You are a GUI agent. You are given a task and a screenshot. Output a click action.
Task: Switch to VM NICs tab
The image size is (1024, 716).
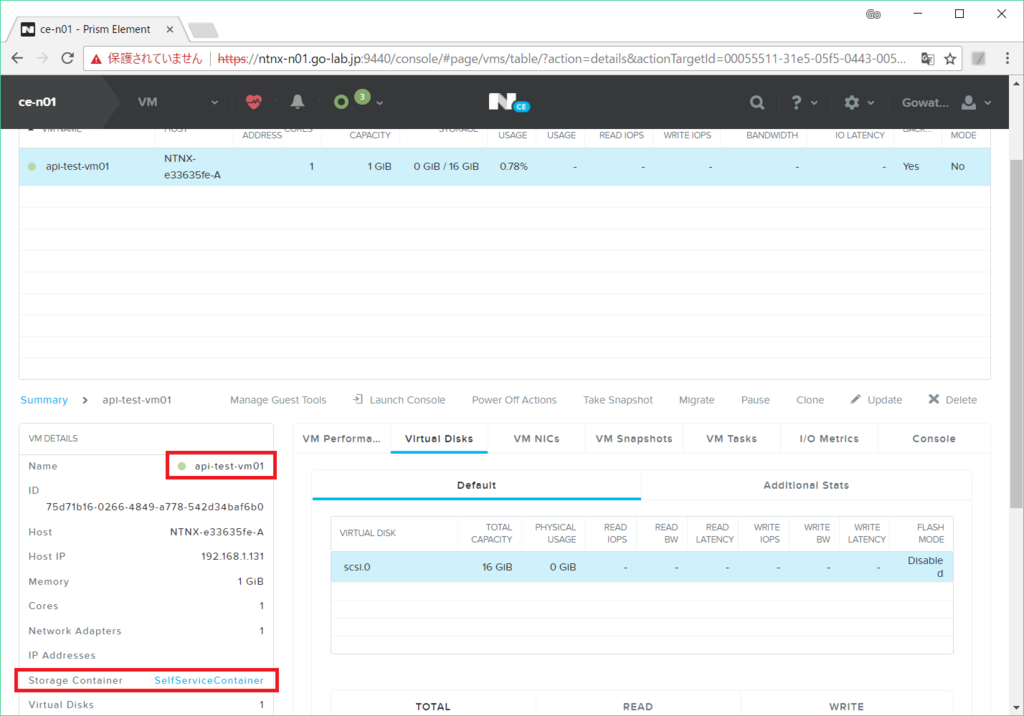click(x=536, y=438)
